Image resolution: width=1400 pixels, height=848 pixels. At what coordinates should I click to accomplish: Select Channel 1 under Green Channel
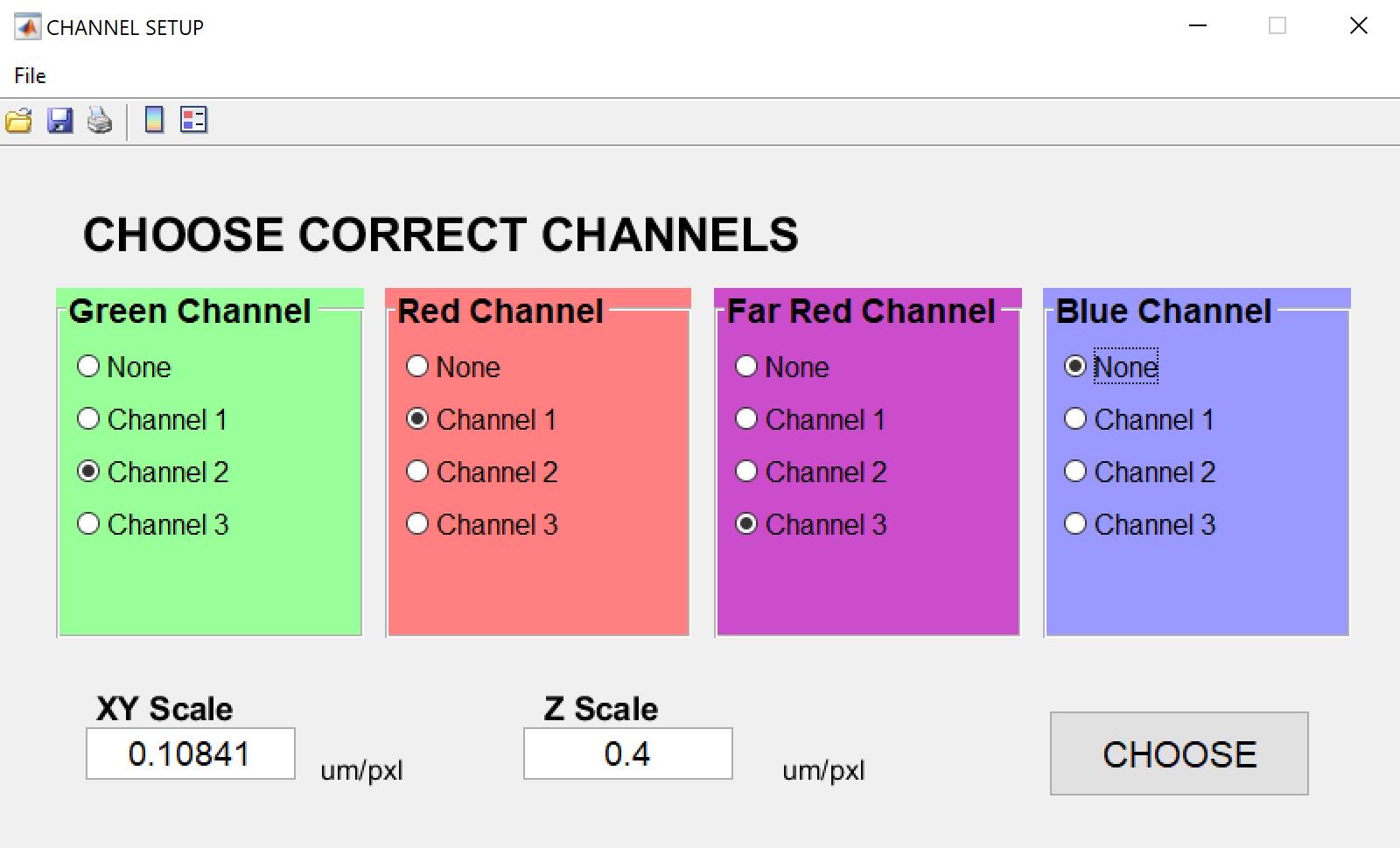tap(88, 419)
